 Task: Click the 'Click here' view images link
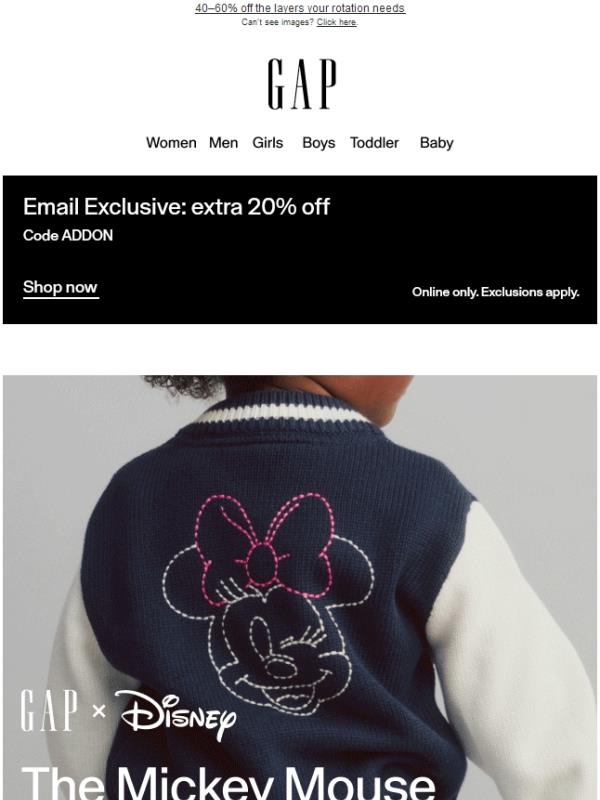(336, 22)
